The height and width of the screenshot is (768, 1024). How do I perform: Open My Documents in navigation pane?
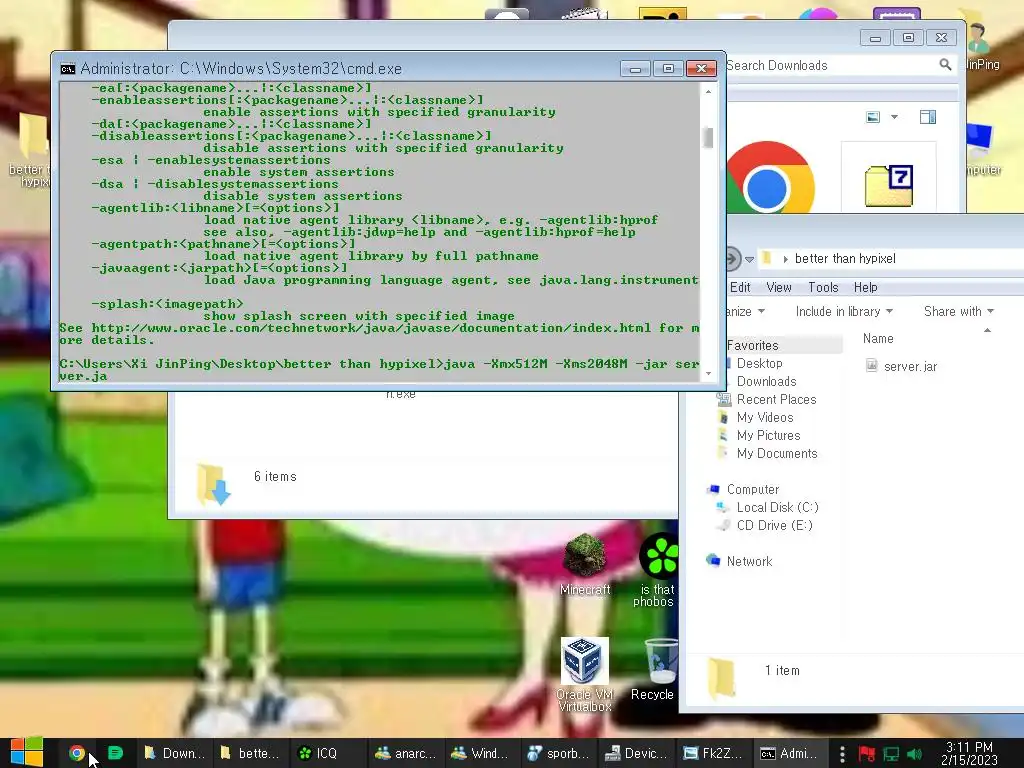(776, 453)
